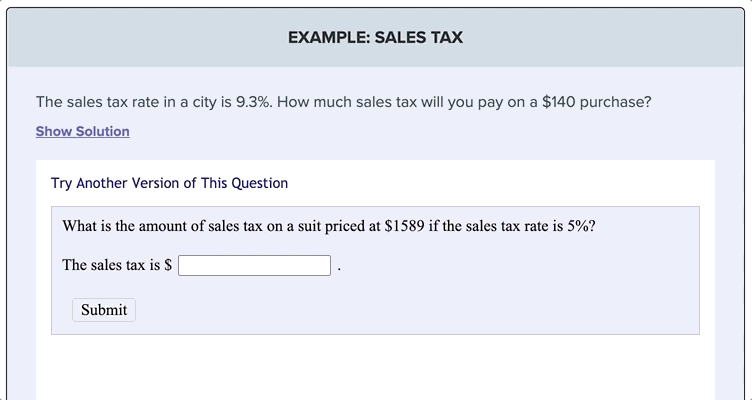The image size is (752, 400).
Task: Click the Show Solution link
Action: point(83,131)
